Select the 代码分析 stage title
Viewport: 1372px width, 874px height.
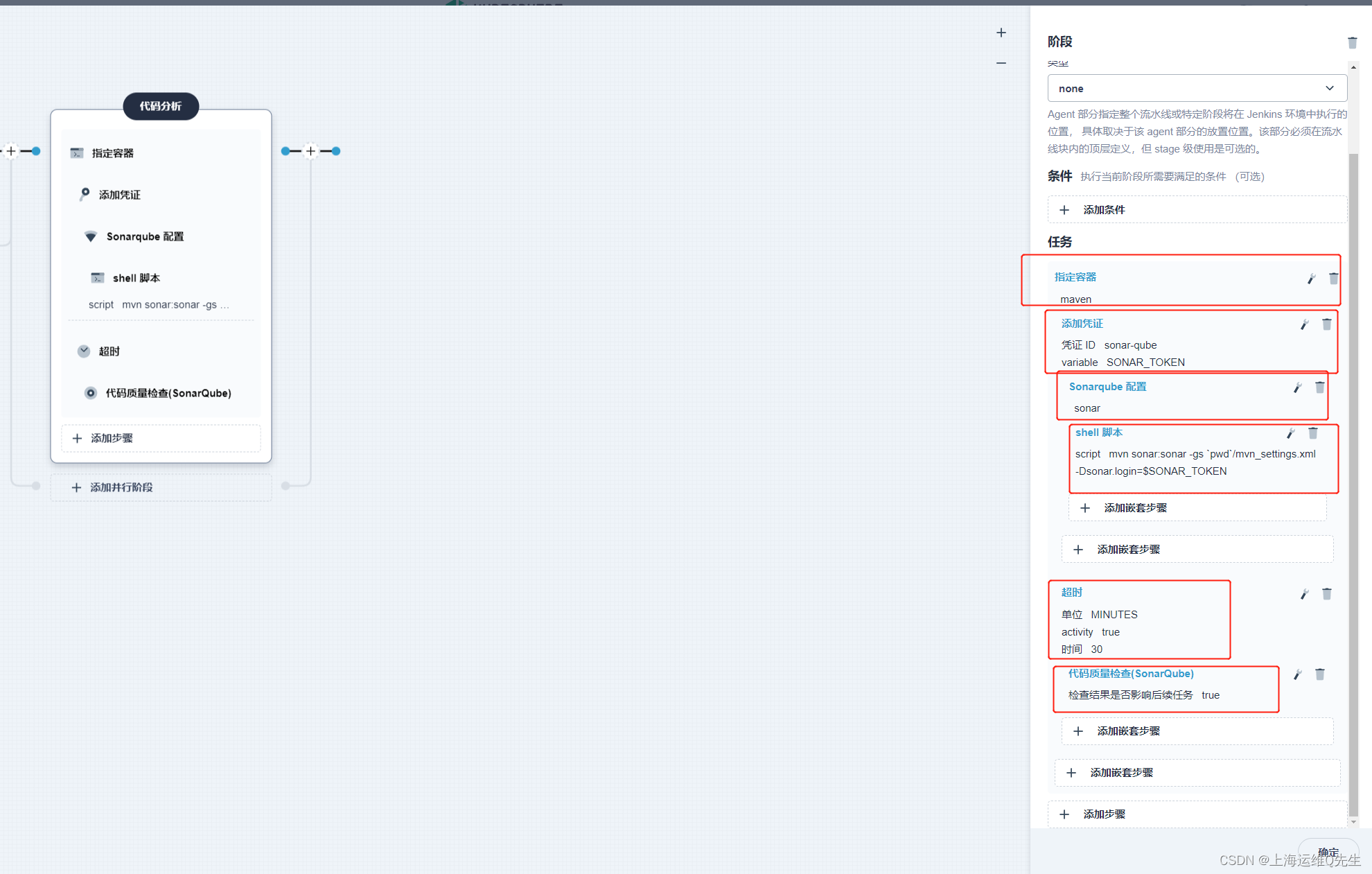[x=161, y=106]
